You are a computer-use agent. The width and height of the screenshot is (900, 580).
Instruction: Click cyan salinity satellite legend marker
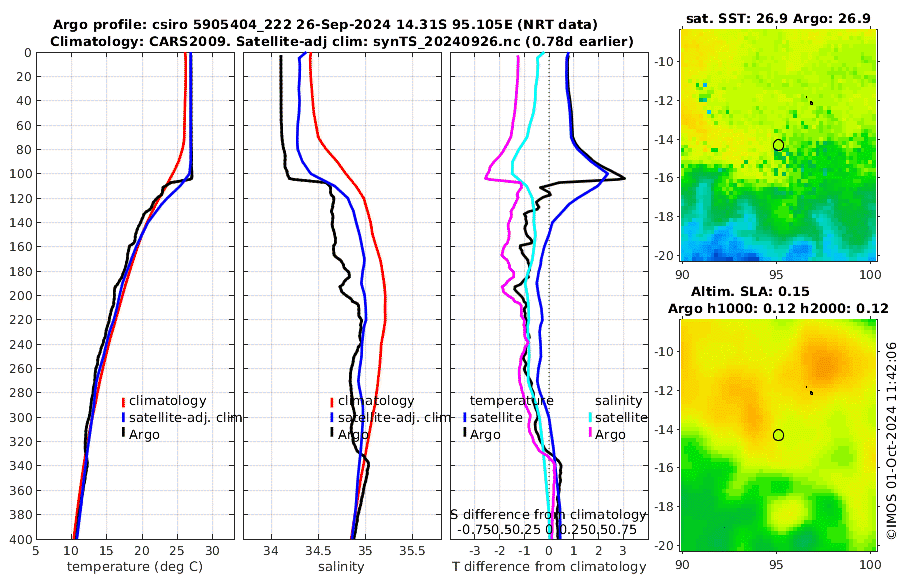(x=590, y=418)
